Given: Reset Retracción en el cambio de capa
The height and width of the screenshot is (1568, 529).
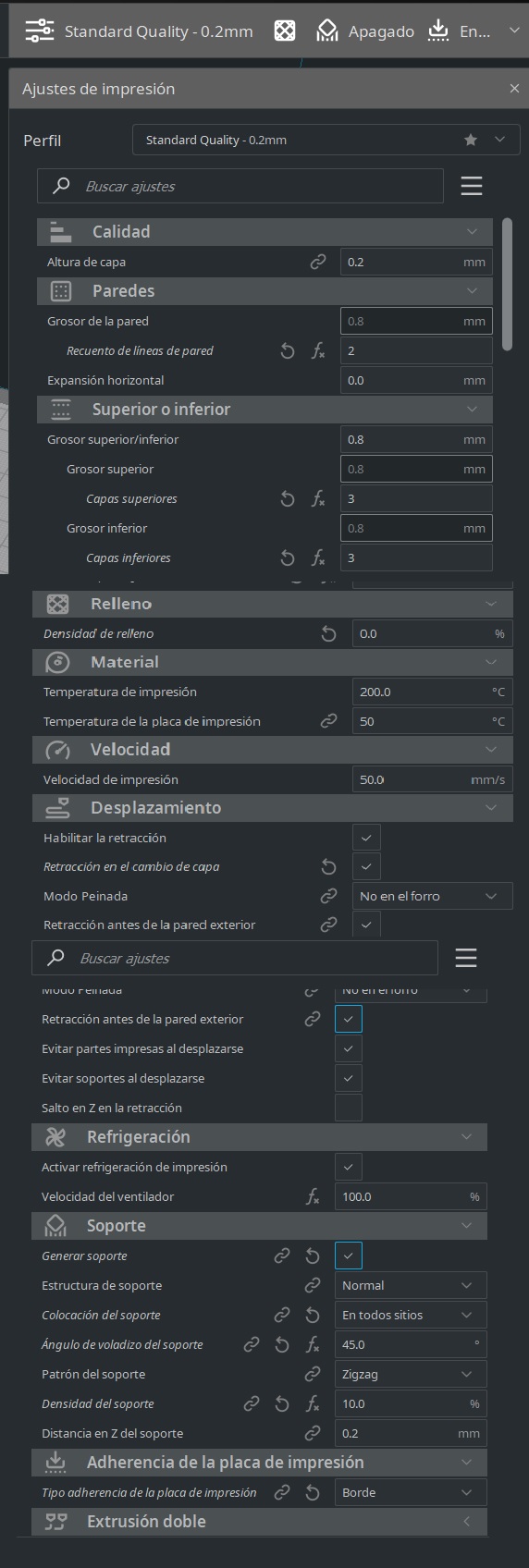Looking at the screenshot, I should click(328, 866).
